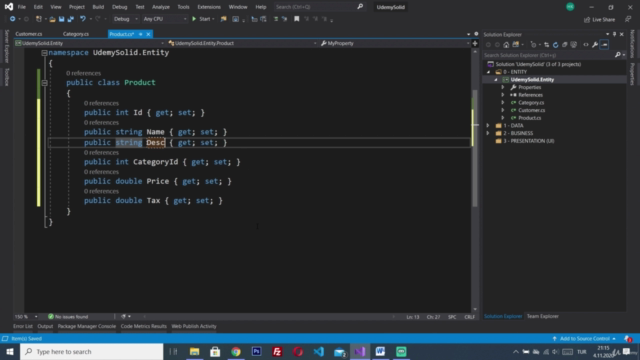Screen dimensions: 640x360
Task: Click Add to Source Control
Action: (x=584, y=339)
